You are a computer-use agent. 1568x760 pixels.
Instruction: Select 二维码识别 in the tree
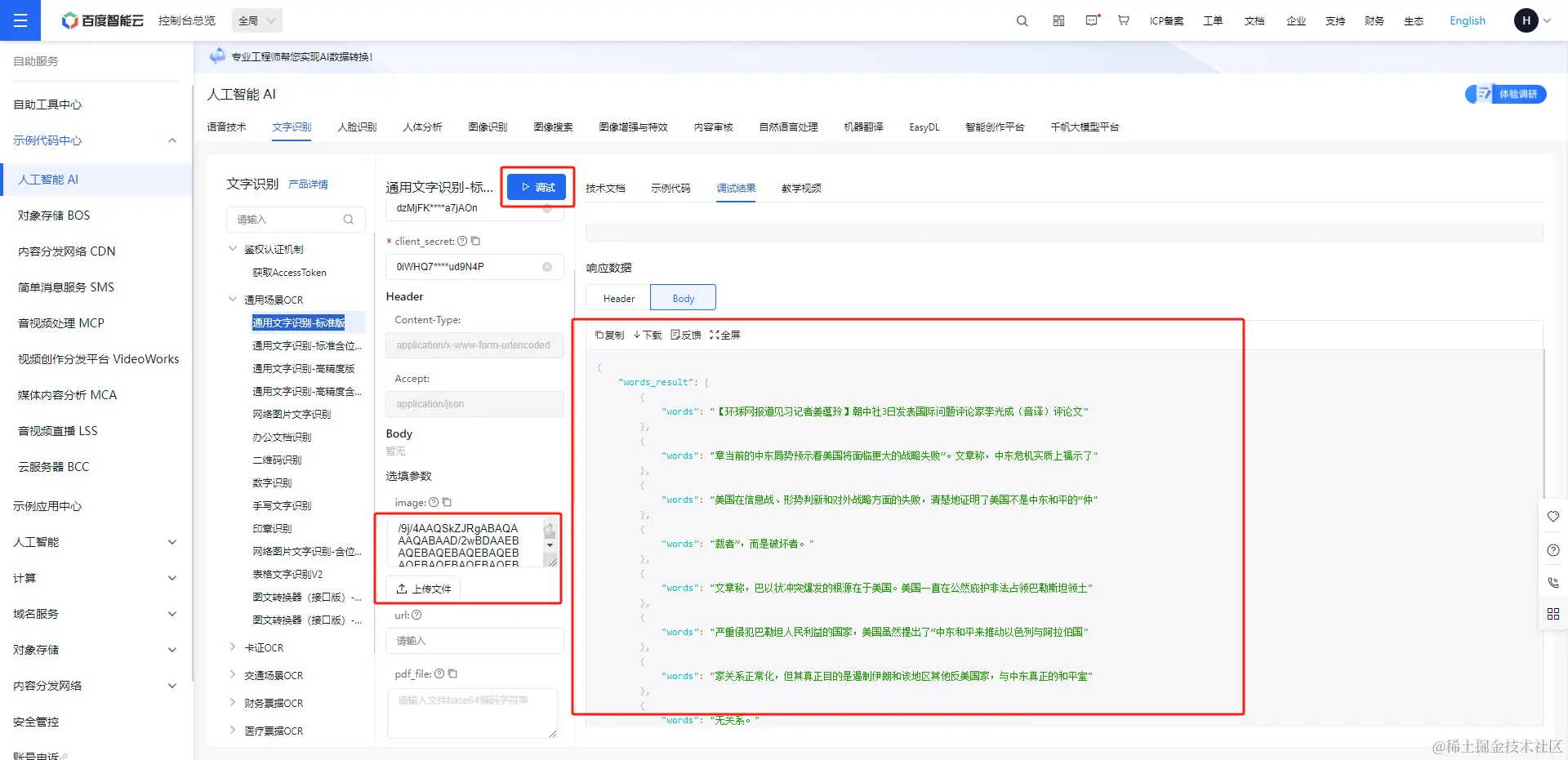click(x=277, y=460)
